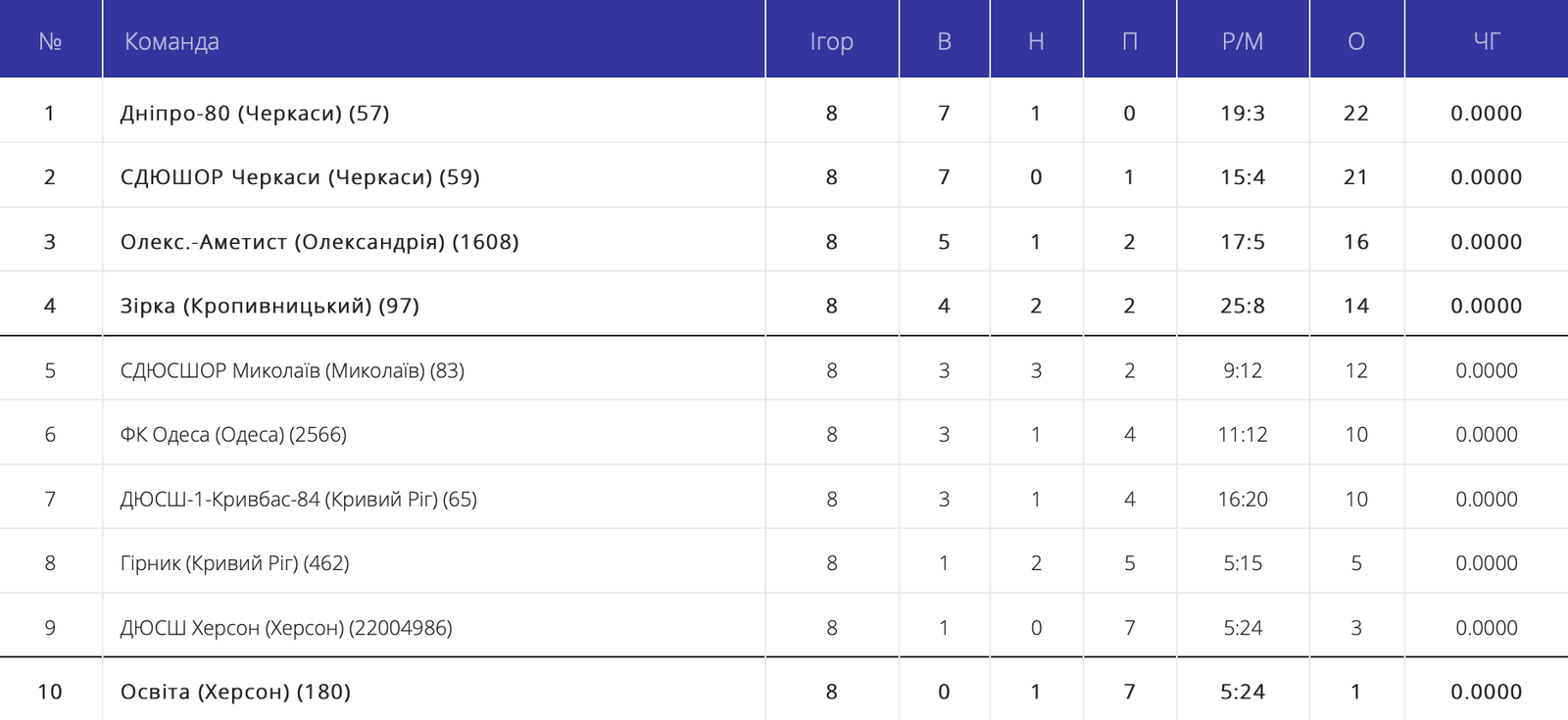This screenshot has width=1568, height=720.
Task: Click the Ігор column header
Action: 831,41
